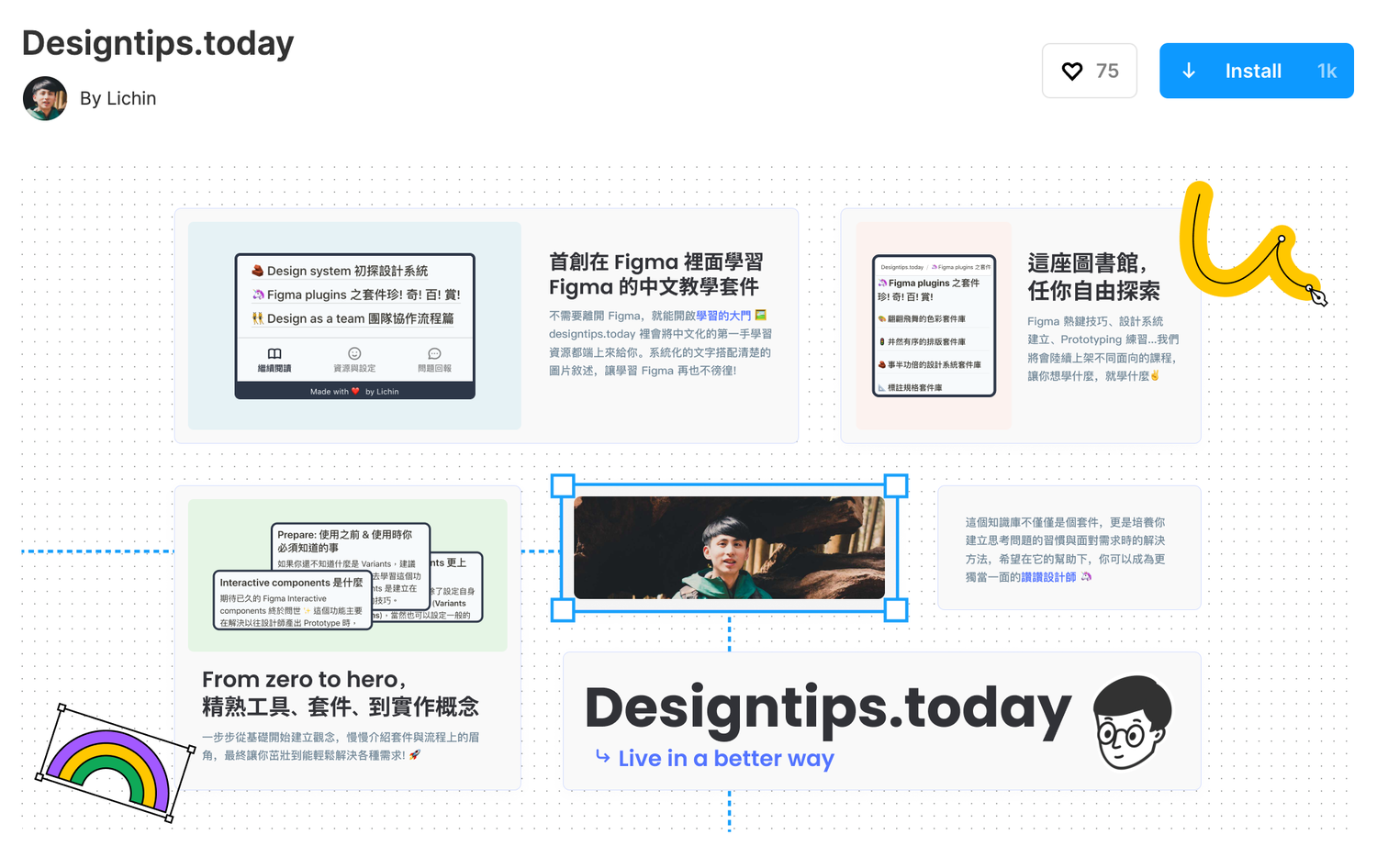
Task: Select Figma plugins 之套件珍奇百賞 row
Action: pyautogui.click(x=354, y=295)
